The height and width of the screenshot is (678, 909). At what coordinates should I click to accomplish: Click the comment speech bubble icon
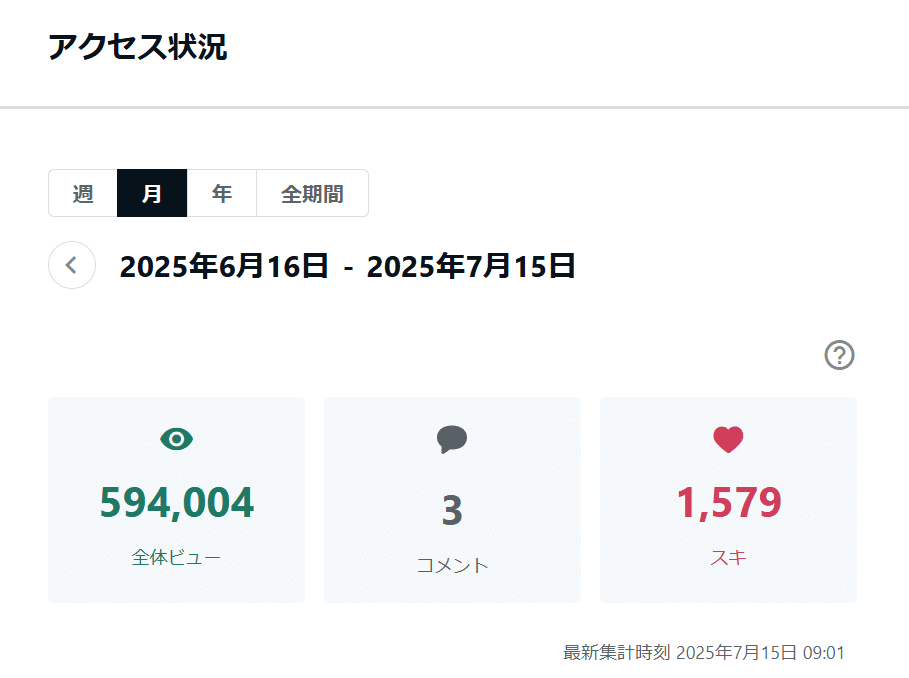point(452,439)
